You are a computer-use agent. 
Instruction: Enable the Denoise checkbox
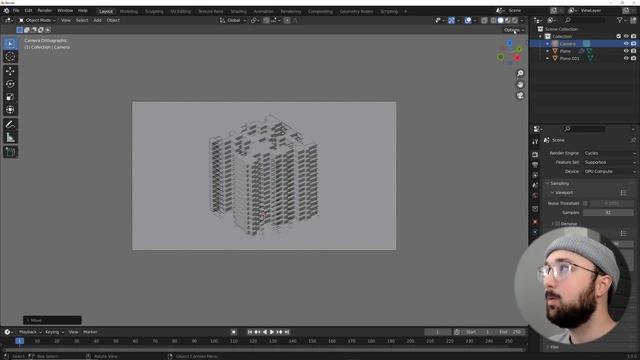pyautogui.click(x=558, y=224)
